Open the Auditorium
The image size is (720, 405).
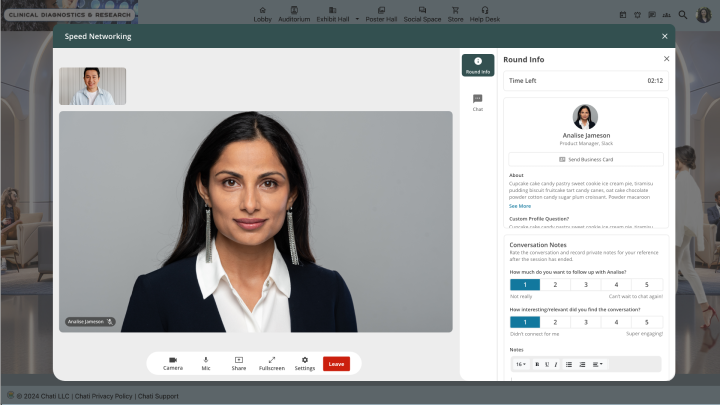pyautogui.click(x=294, y=15)
